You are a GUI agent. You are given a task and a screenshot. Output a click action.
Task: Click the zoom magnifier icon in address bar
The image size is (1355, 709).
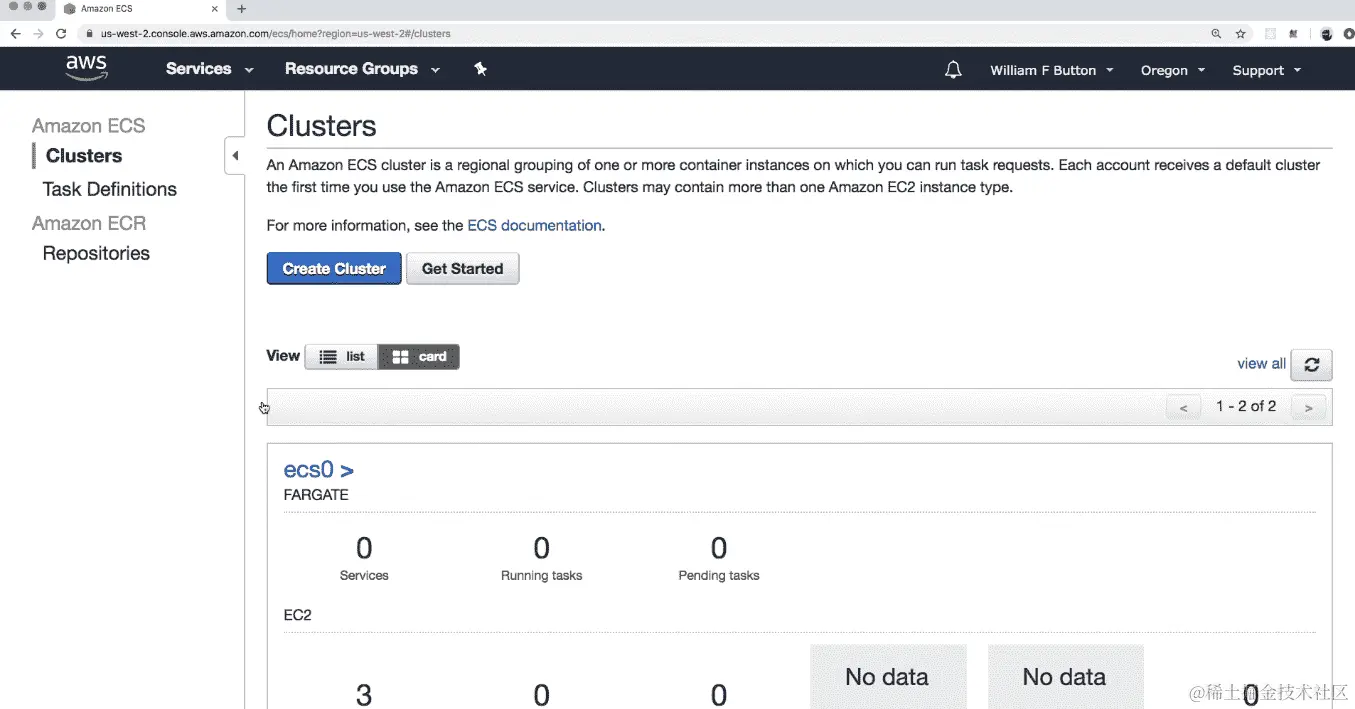1216,33
